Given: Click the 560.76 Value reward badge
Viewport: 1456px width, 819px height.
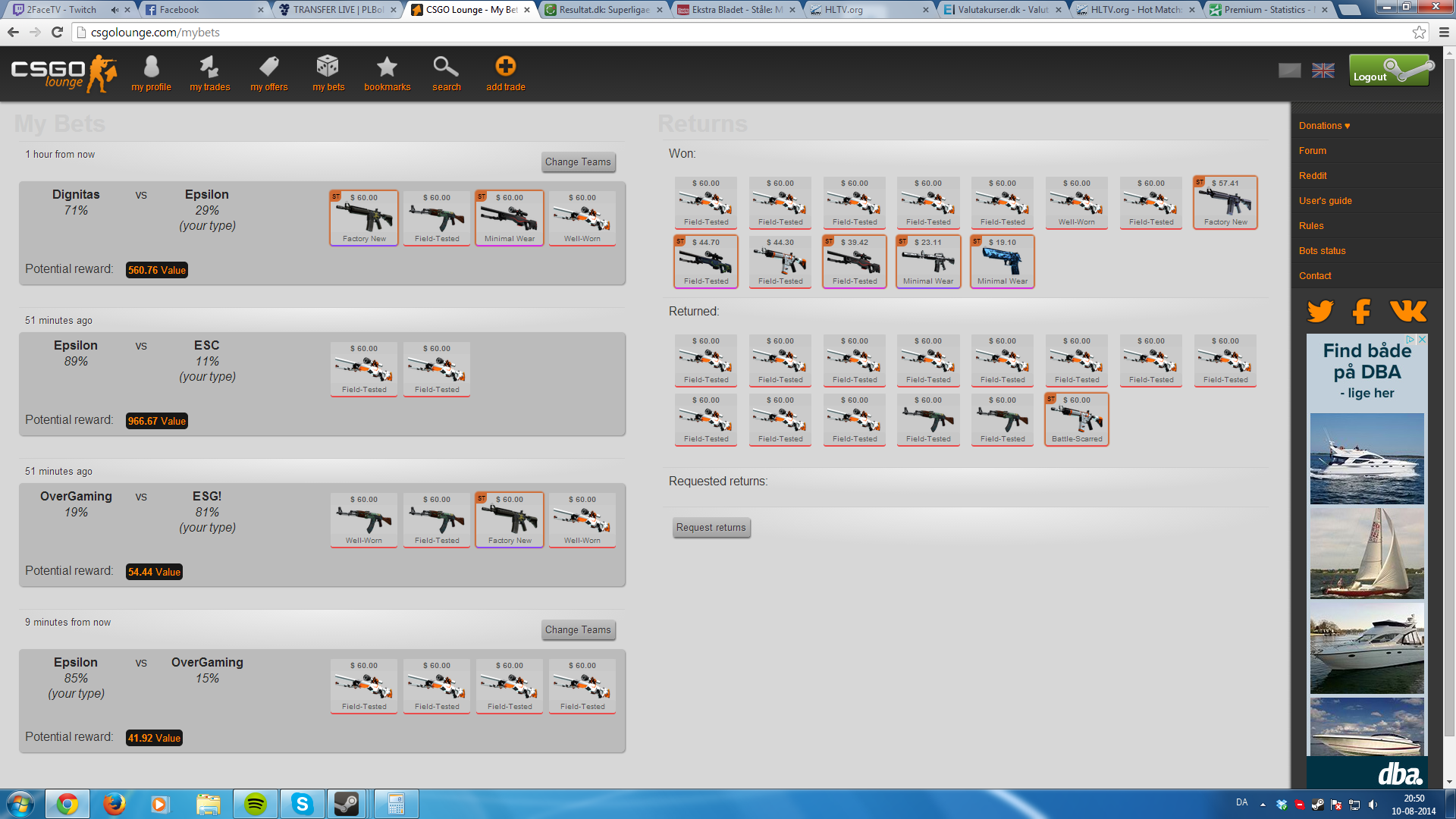Looking at the screenshot, I should [157, 270].
